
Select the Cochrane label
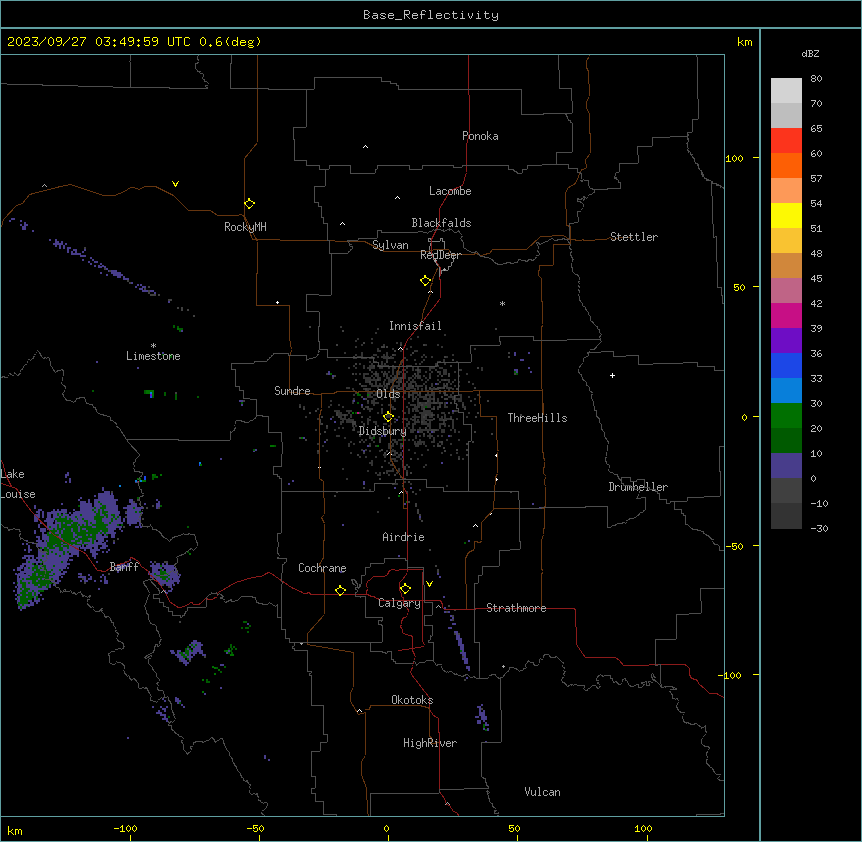click(322, 568)
